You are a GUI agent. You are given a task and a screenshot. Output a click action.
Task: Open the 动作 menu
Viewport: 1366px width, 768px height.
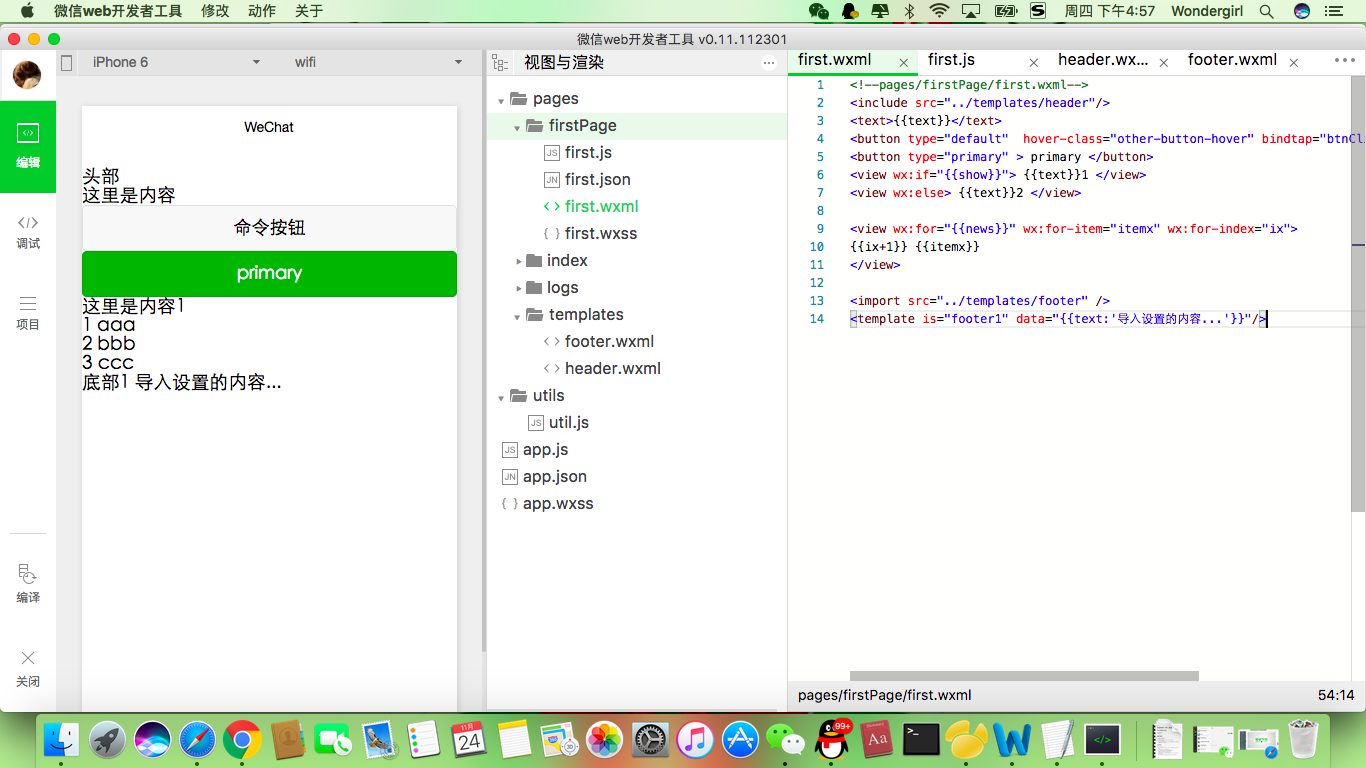pos(262,11)
